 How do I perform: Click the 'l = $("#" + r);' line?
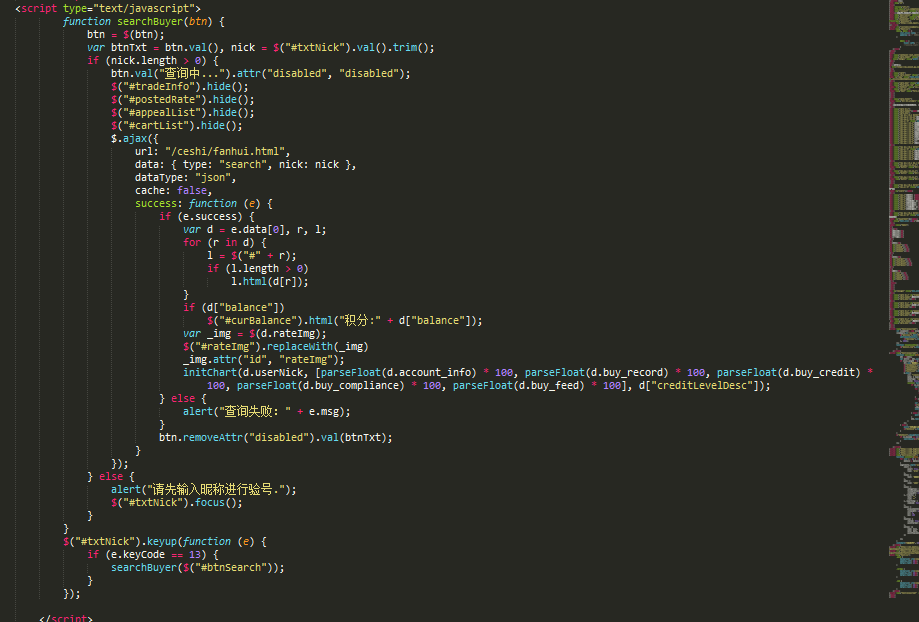click(251, 255)
